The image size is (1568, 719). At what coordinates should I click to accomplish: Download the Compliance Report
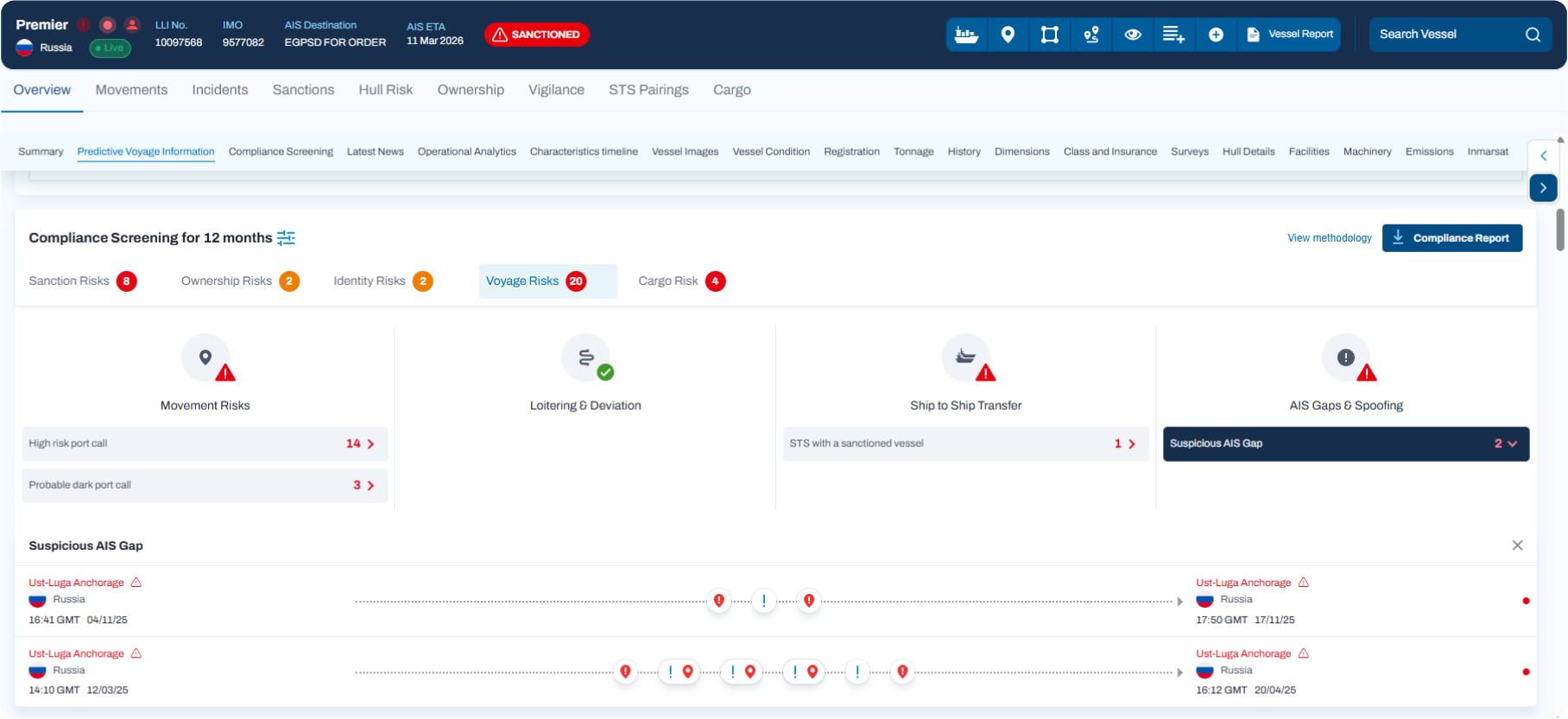click(1451, 238)
